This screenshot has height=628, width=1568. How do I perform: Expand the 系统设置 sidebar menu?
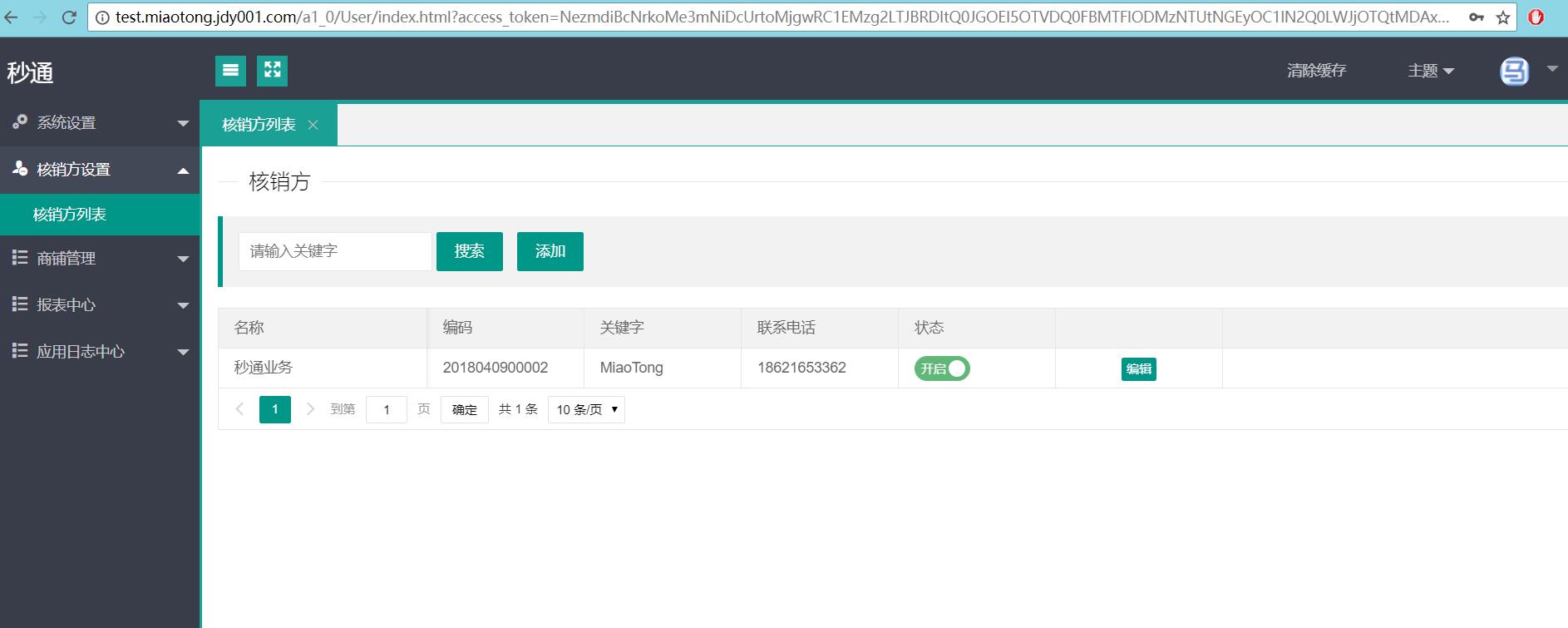point(100,123)
